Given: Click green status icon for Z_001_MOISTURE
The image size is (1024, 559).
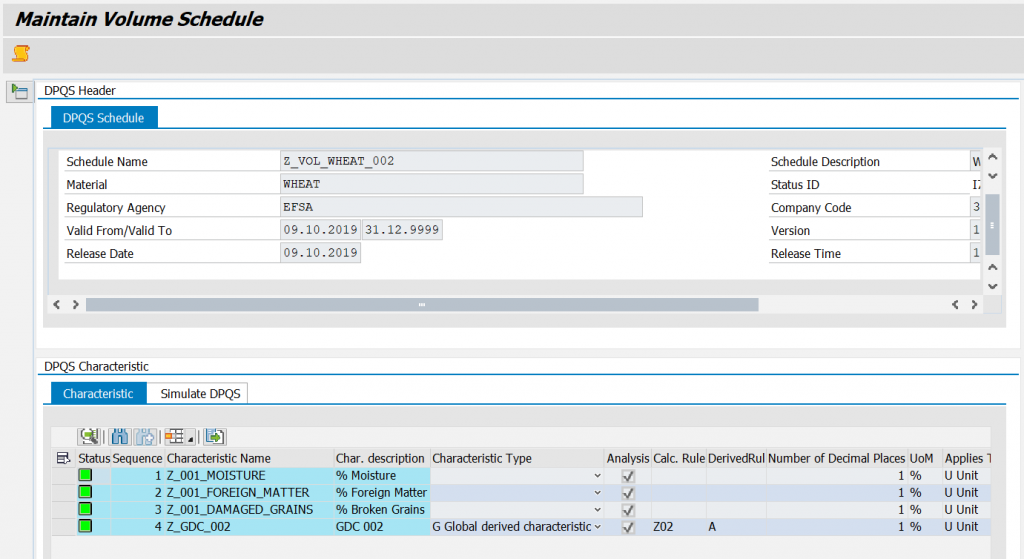Looking at the screenshot, I should pos(86,475).
